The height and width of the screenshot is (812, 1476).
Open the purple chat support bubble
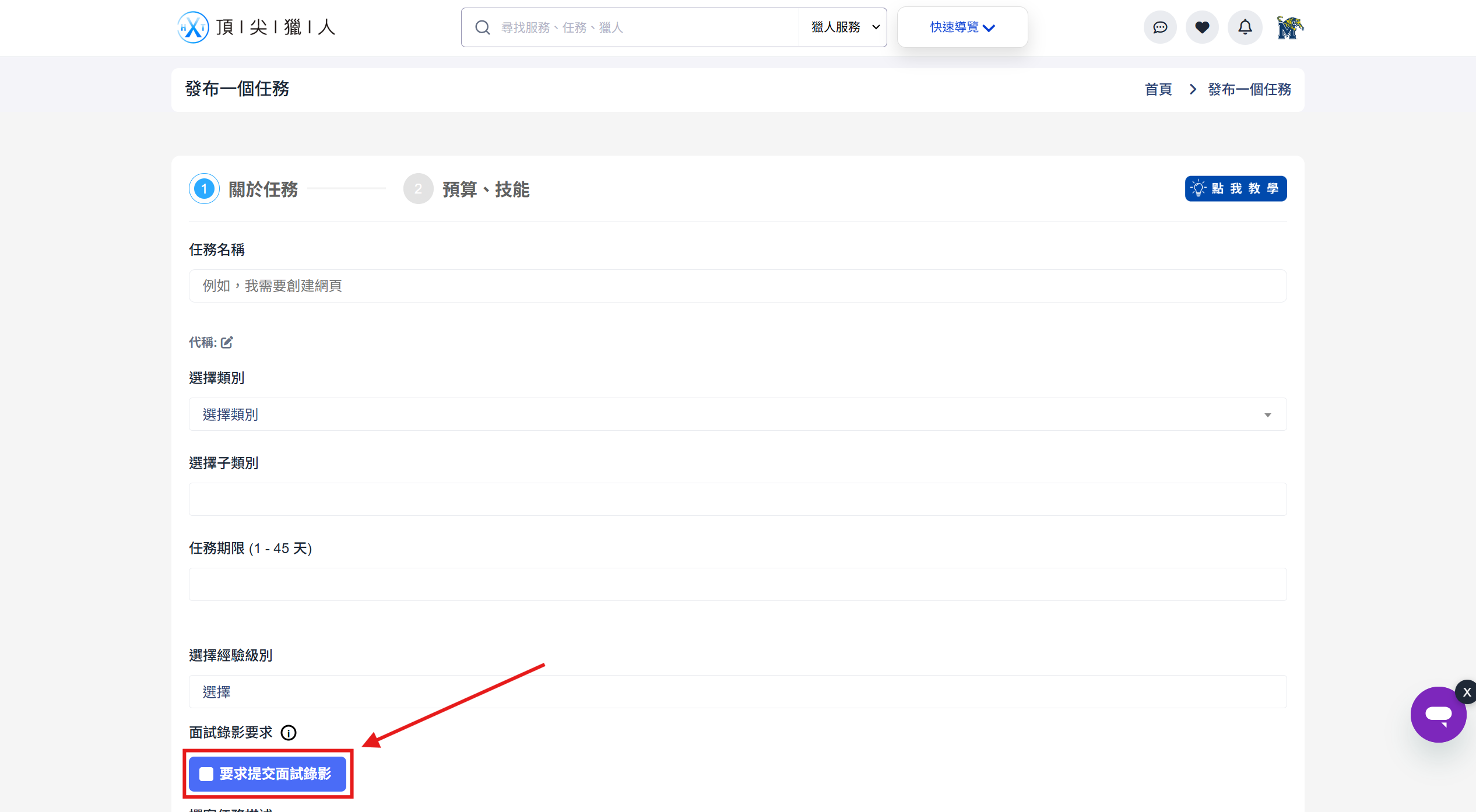coord(1438,715)
